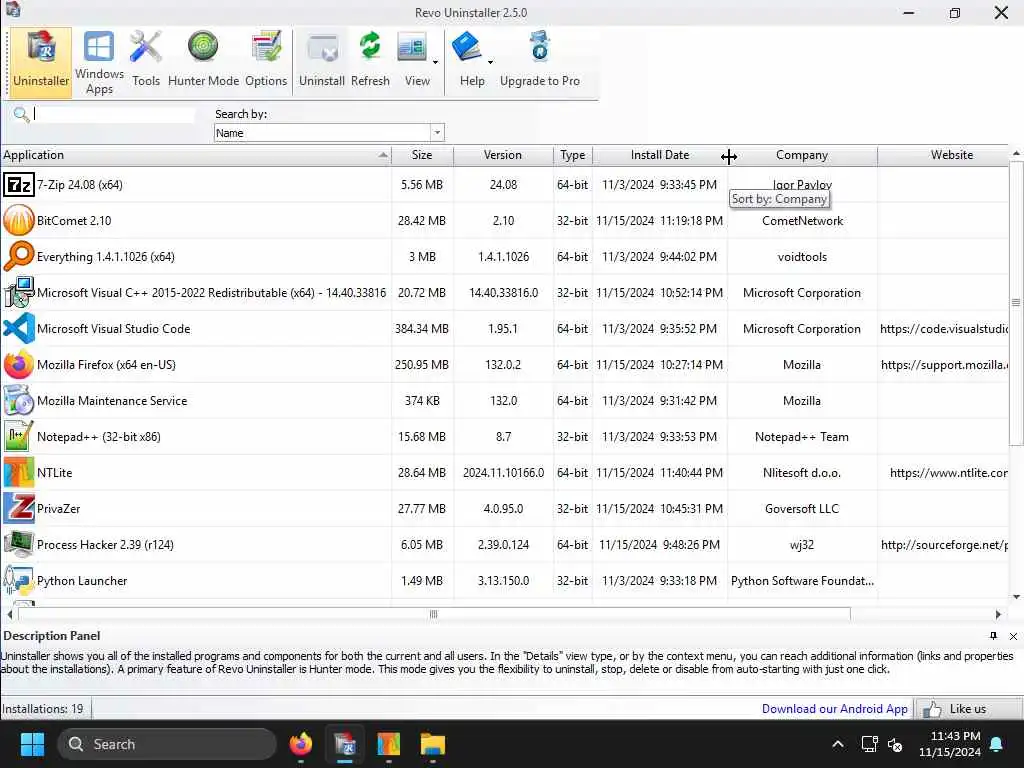
Task: Focus the program search input field
Action: click(x=114, y=114)
